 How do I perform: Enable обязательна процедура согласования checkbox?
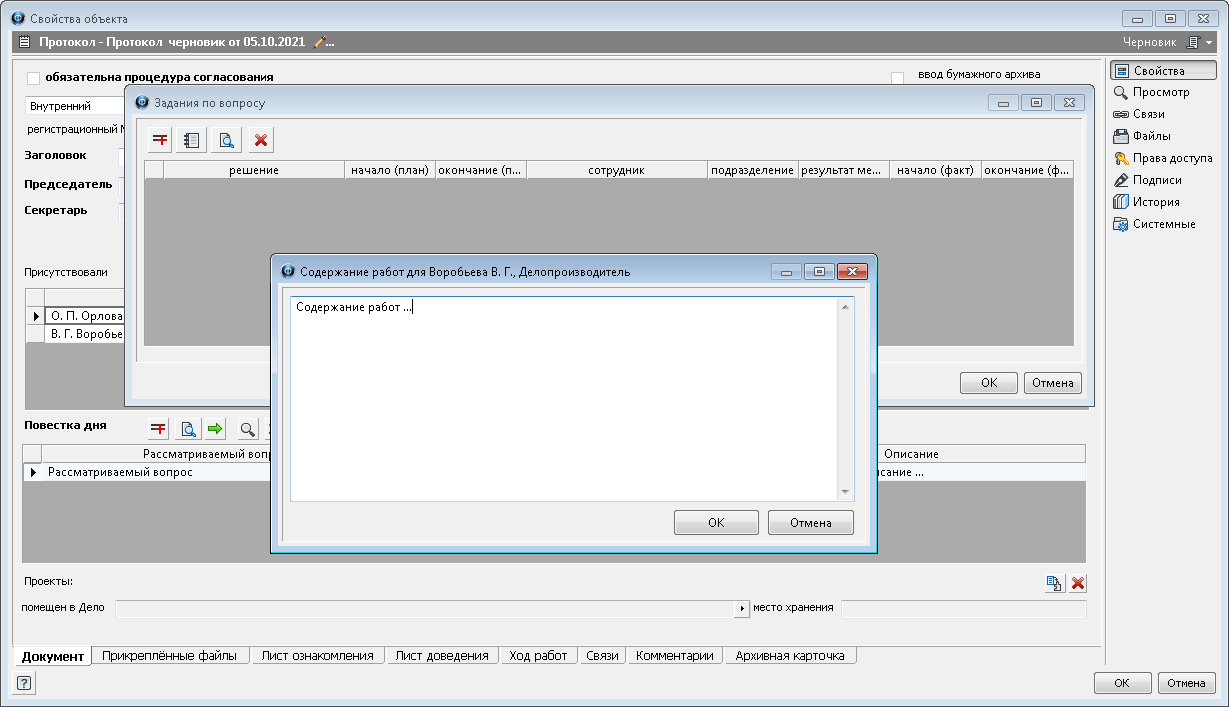pyautogui.click(x=34, y=78)
